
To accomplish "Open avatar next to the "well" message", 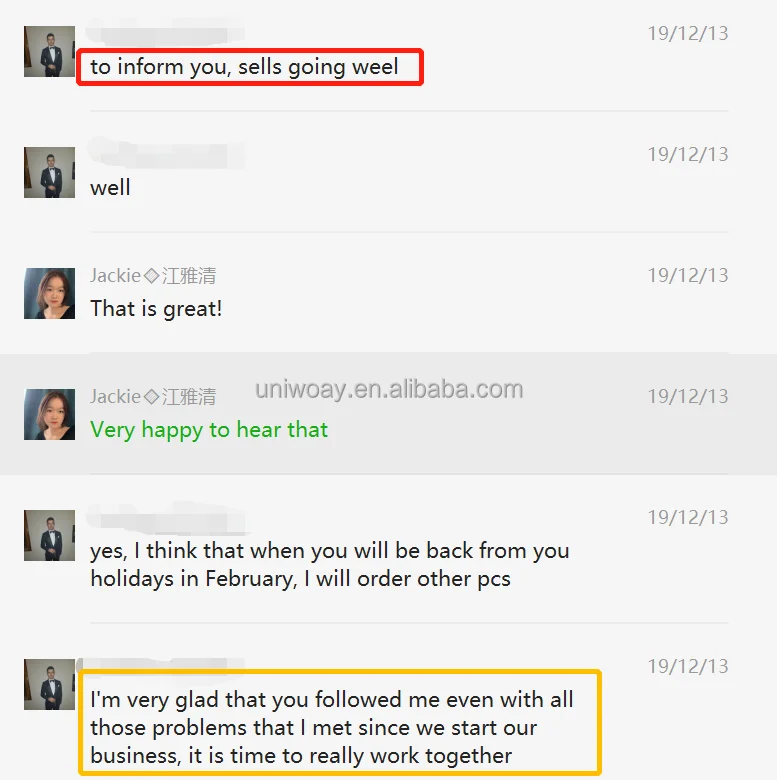I will [x=49, y=172].
